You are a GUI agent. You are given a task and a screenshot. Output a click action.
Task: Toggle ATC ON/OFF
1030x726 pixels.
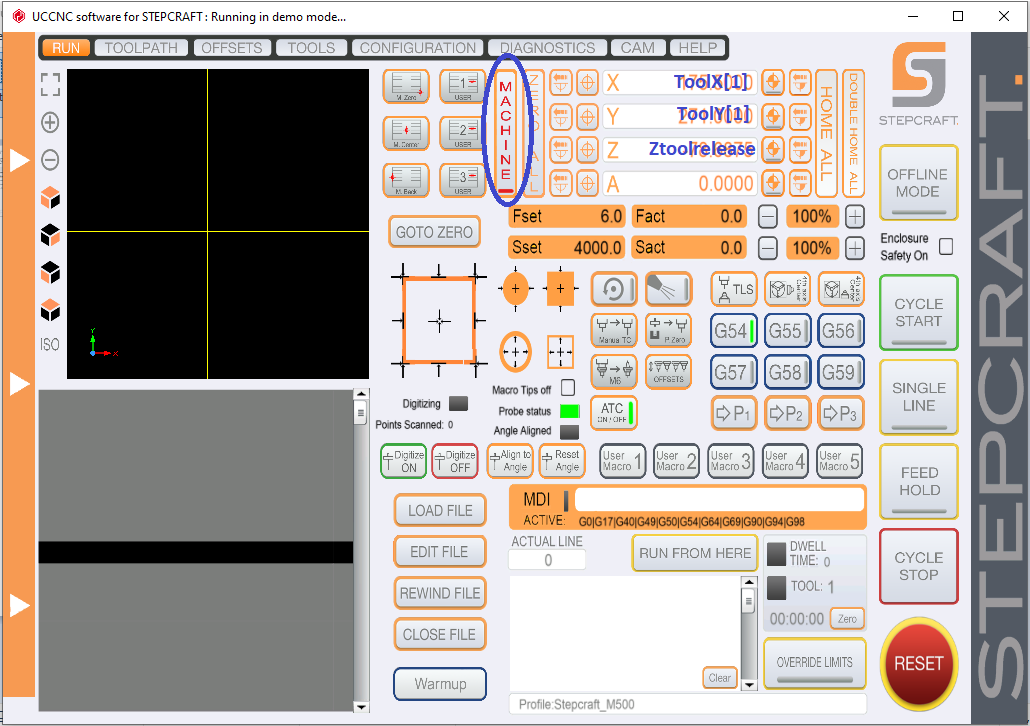[614, 413]
